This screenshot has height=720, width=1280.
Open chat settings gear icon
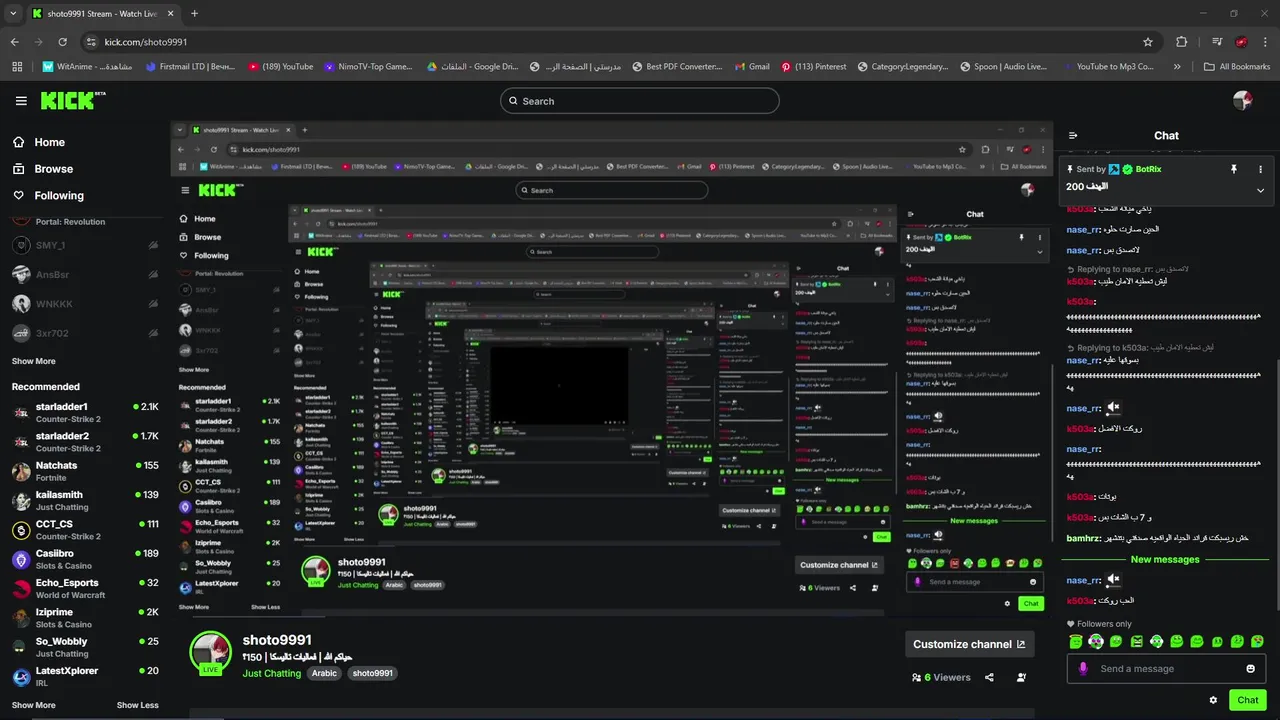pos(1213,700)
